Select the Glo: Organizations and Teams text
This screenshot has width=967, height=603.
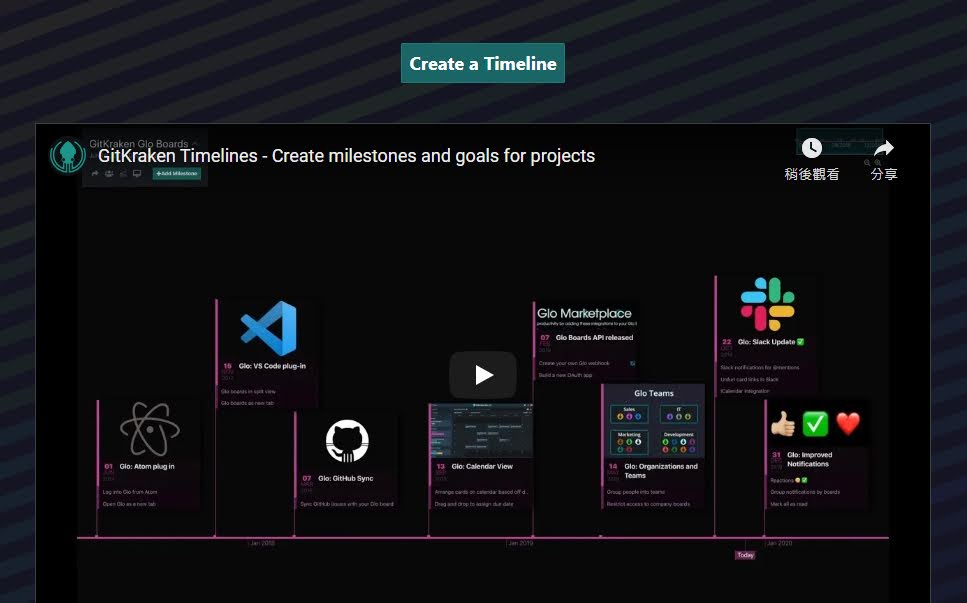660,471
